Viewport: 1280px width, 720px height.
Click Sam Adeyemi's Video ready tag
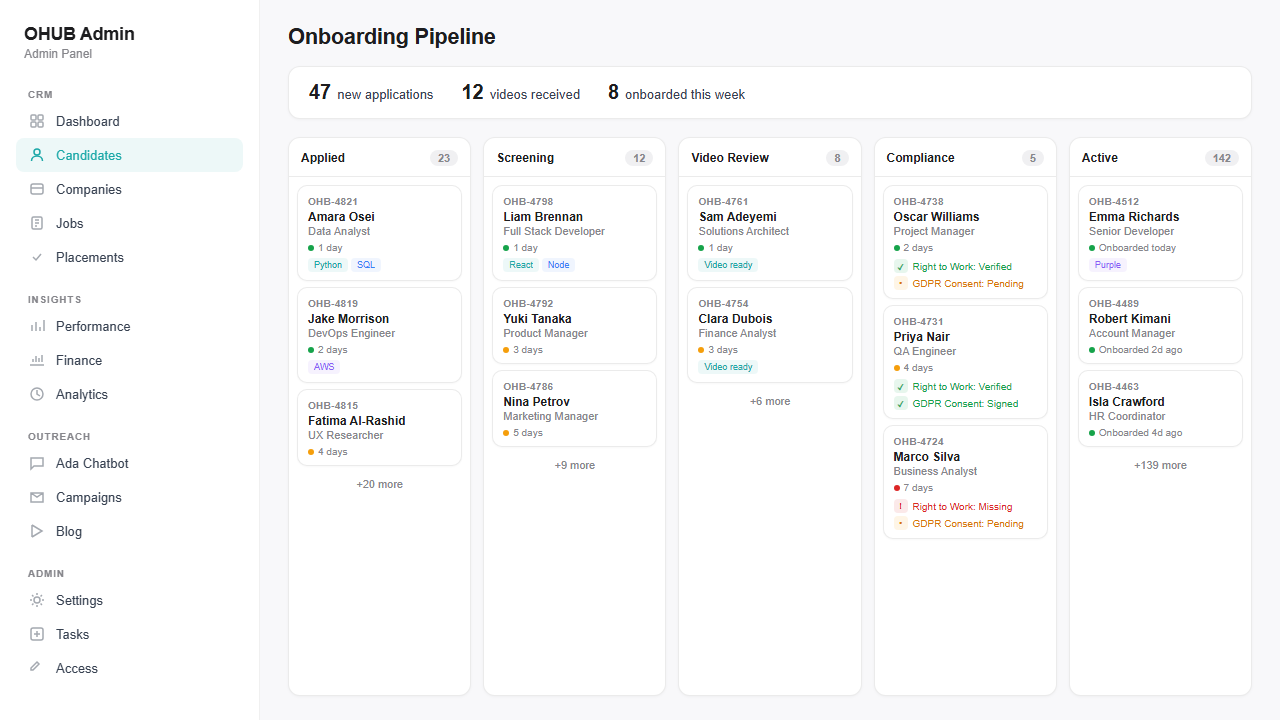[728, 265]
